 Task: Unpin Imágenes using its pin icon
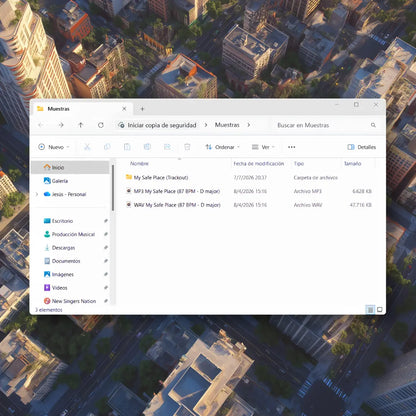click(x=106, y=274)
